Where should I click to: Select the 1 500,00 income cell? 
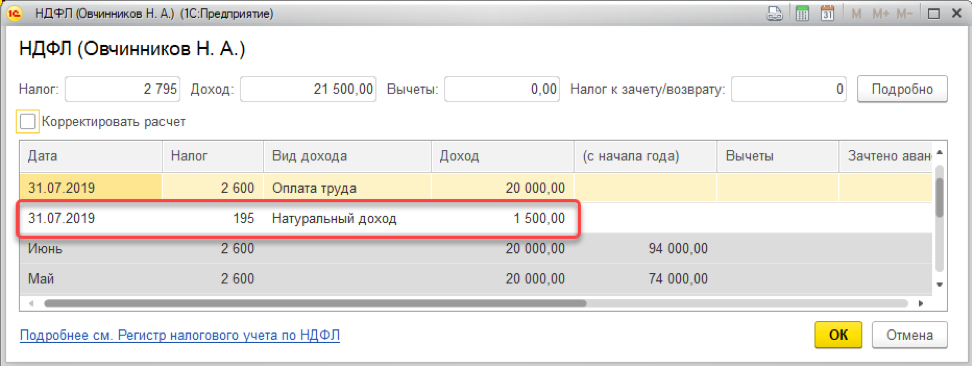[x=503, y=219]
